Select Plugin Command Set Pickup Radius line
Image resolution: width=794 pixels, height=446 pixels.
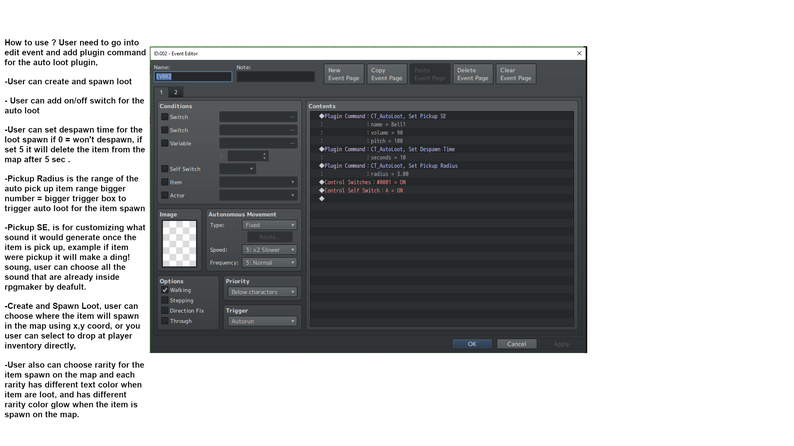[x=442, y=166]
